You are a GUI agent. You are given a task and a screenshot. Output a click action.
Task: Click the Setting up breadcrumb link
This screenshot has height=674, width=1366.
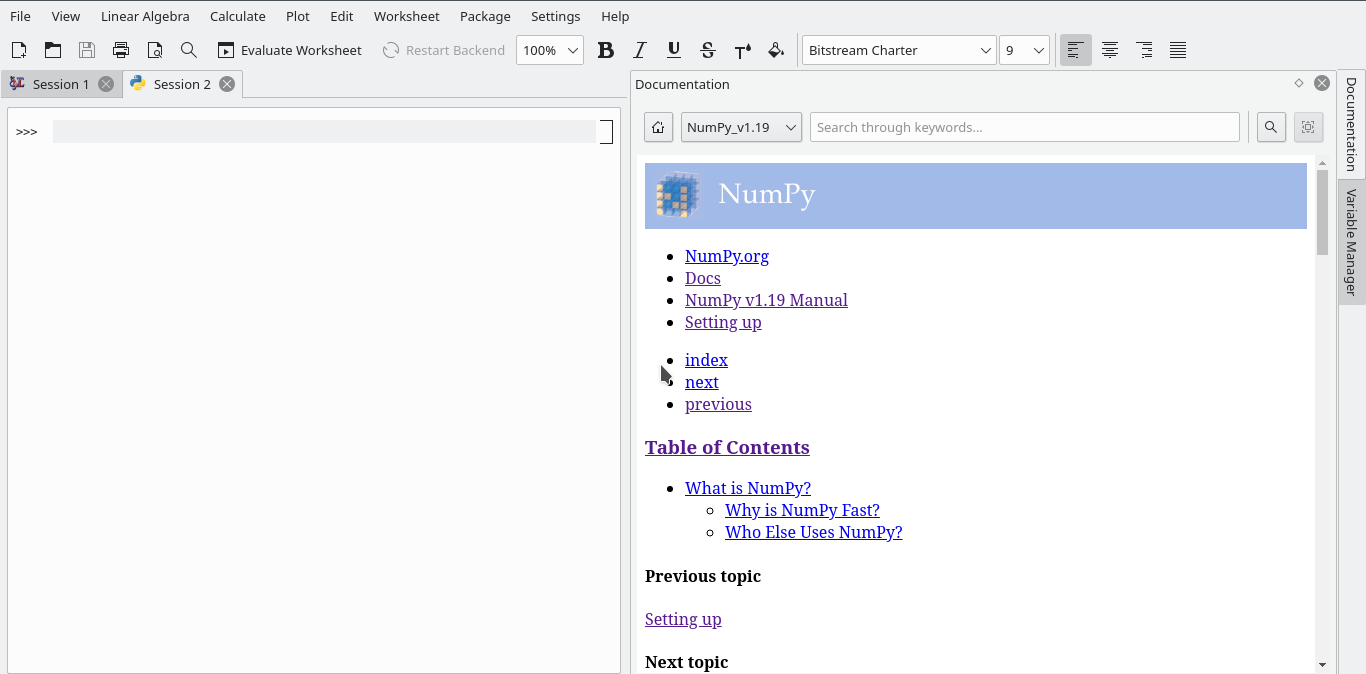[x=723, y=322]
